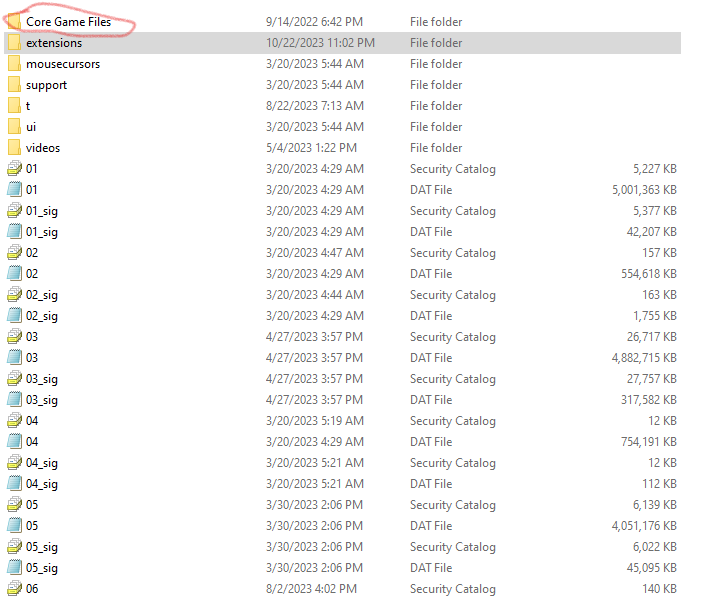Select the size value 5,001,363 KB

pos(644,190)
